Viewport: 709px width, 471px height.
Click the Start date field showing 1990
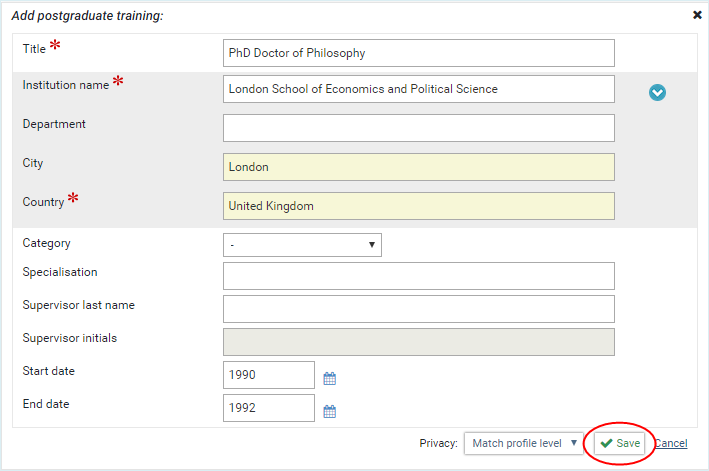(x=269, y=375)
